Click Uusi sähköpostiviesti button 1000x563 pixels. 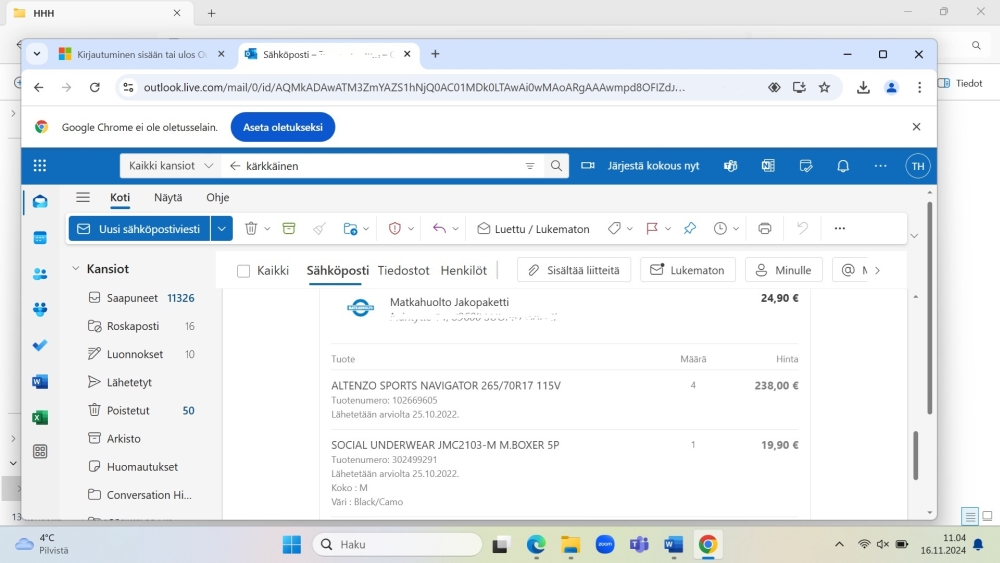[139, 228]
